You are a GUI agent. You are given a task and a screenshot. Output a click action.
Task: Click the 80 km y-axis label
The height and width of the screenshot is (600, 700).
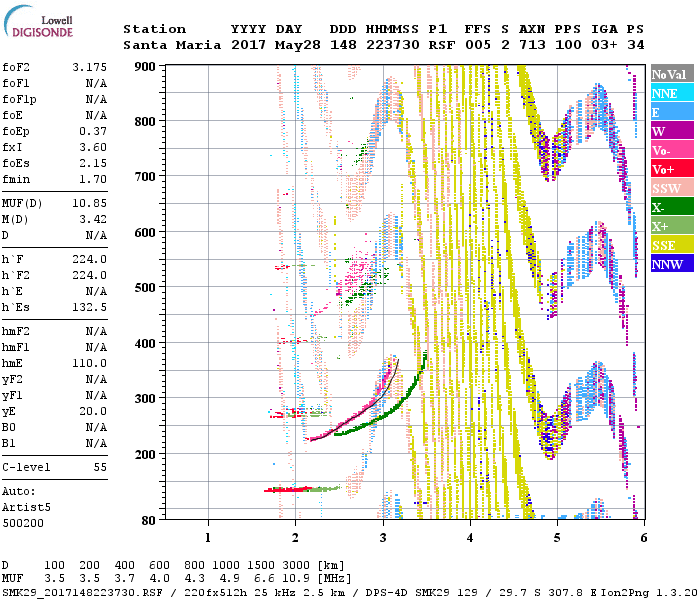[149, 521]
